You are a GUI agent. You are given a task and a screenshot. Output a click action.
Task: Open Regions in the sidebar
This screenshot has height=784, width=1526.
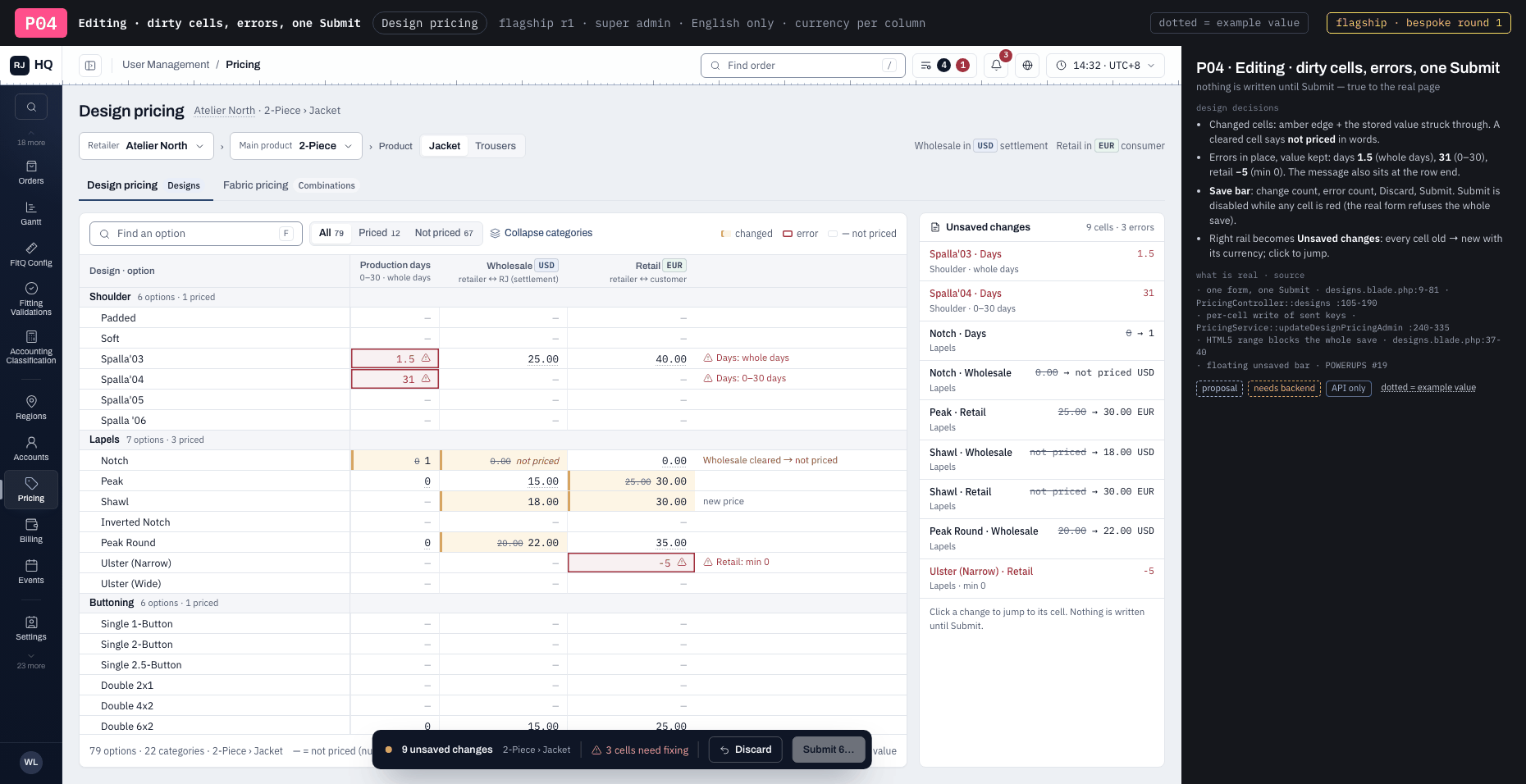click(31, 408)
